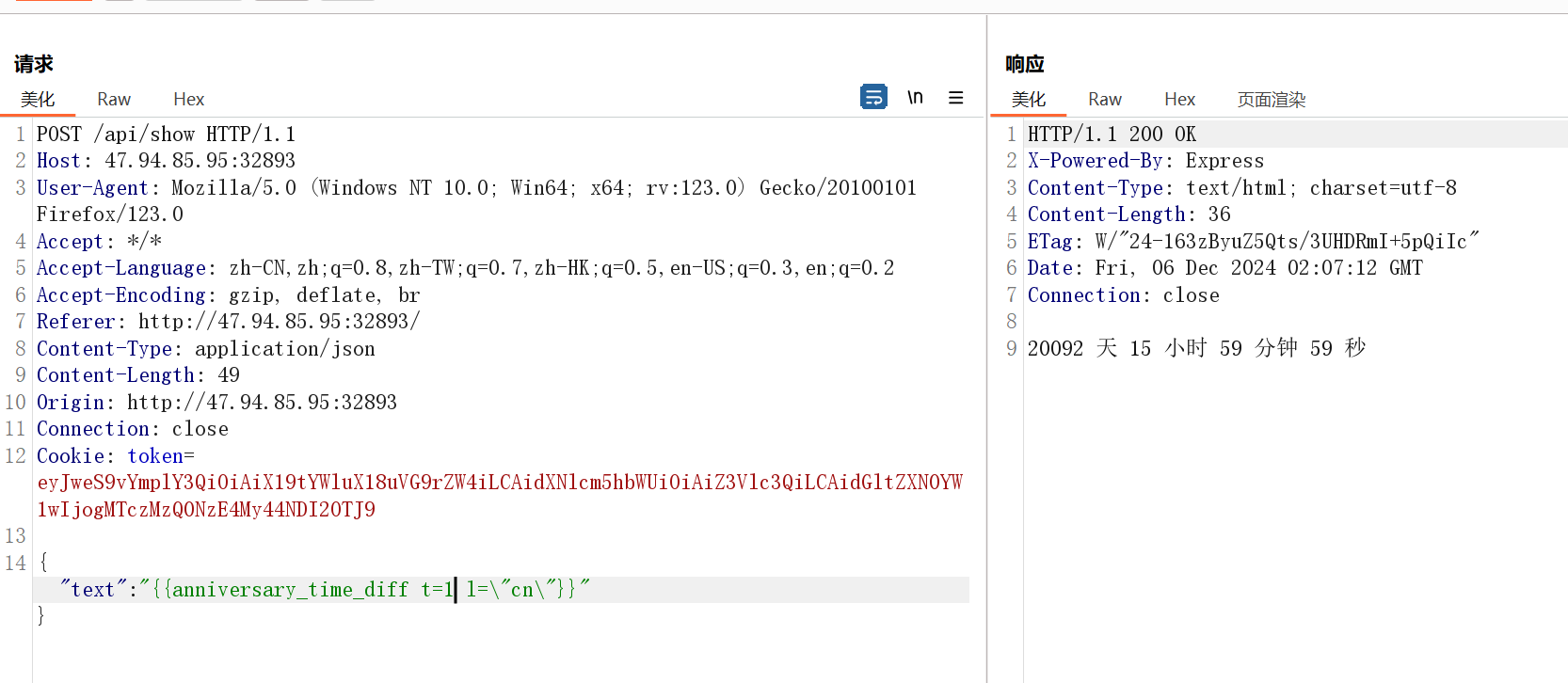Click the 请求 panel heading
The height and width of the screenshot is (683, 1568).
33,64
